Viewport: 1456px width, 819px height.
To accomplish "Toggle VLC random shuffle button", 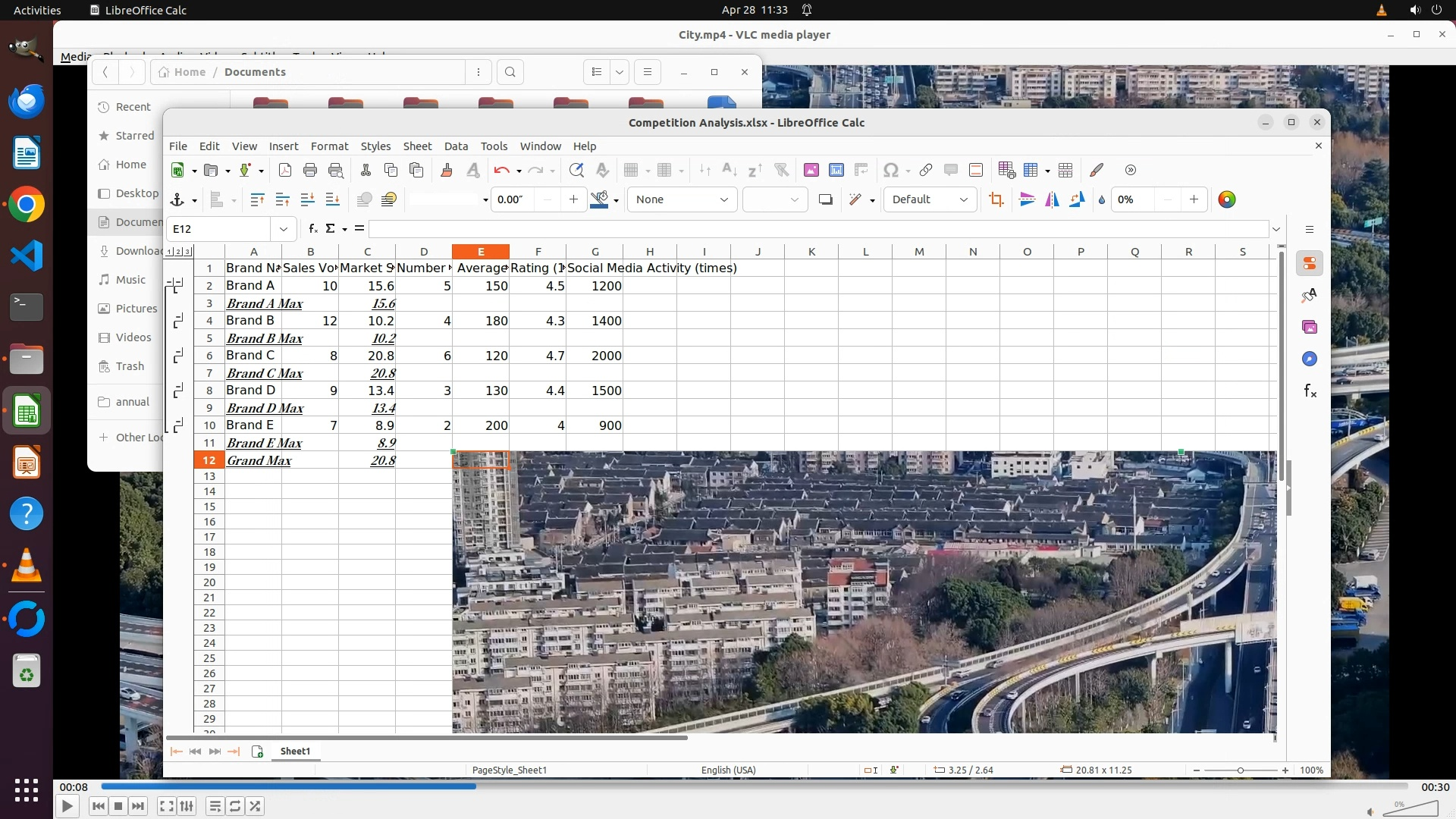I will [x=256, y=806].
